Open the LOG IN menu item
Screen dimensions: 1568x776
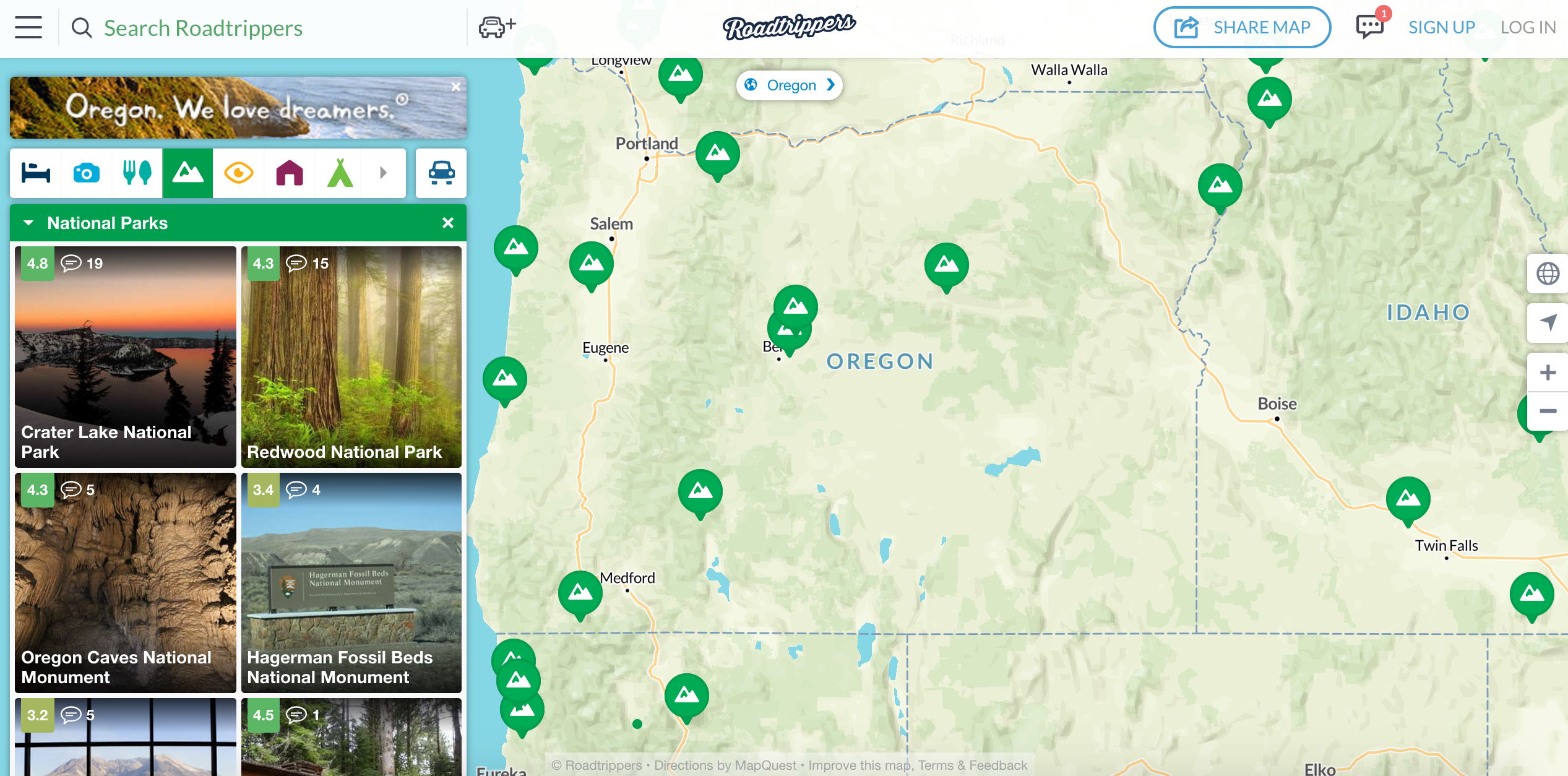click(x=1528, y=27)
